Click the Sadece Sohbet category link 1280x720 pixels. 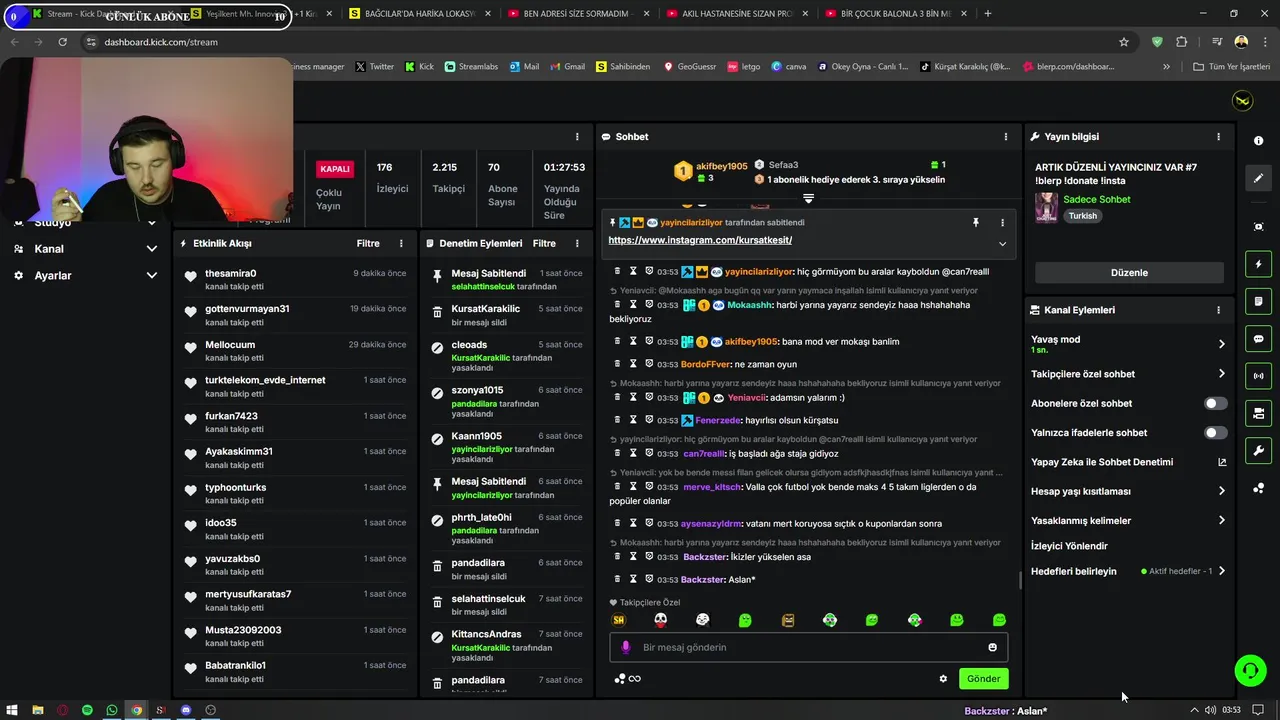click(1097, 199)
